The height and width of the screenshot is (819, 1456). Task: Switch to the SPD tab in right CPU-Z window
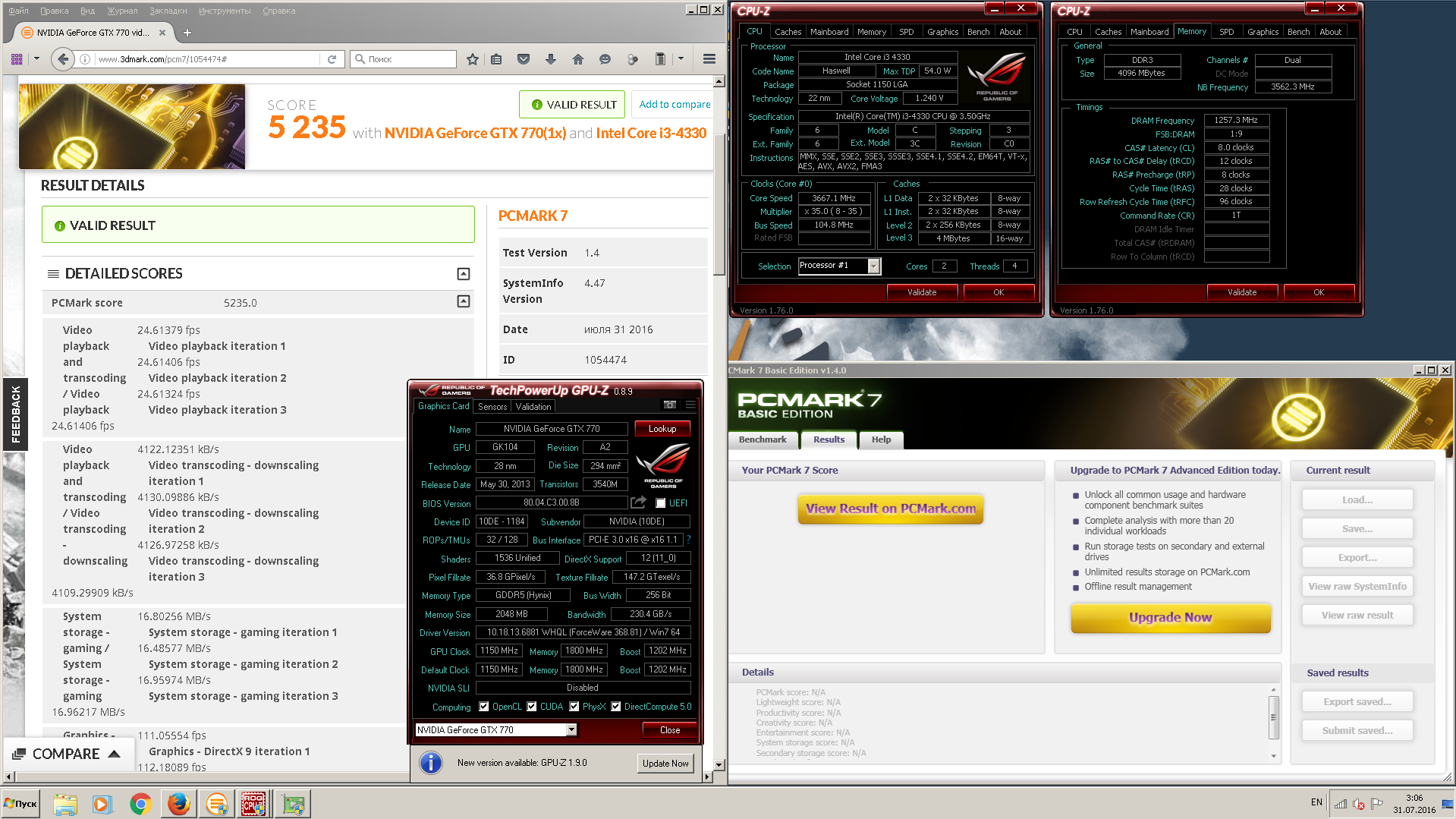point(1227,32)
